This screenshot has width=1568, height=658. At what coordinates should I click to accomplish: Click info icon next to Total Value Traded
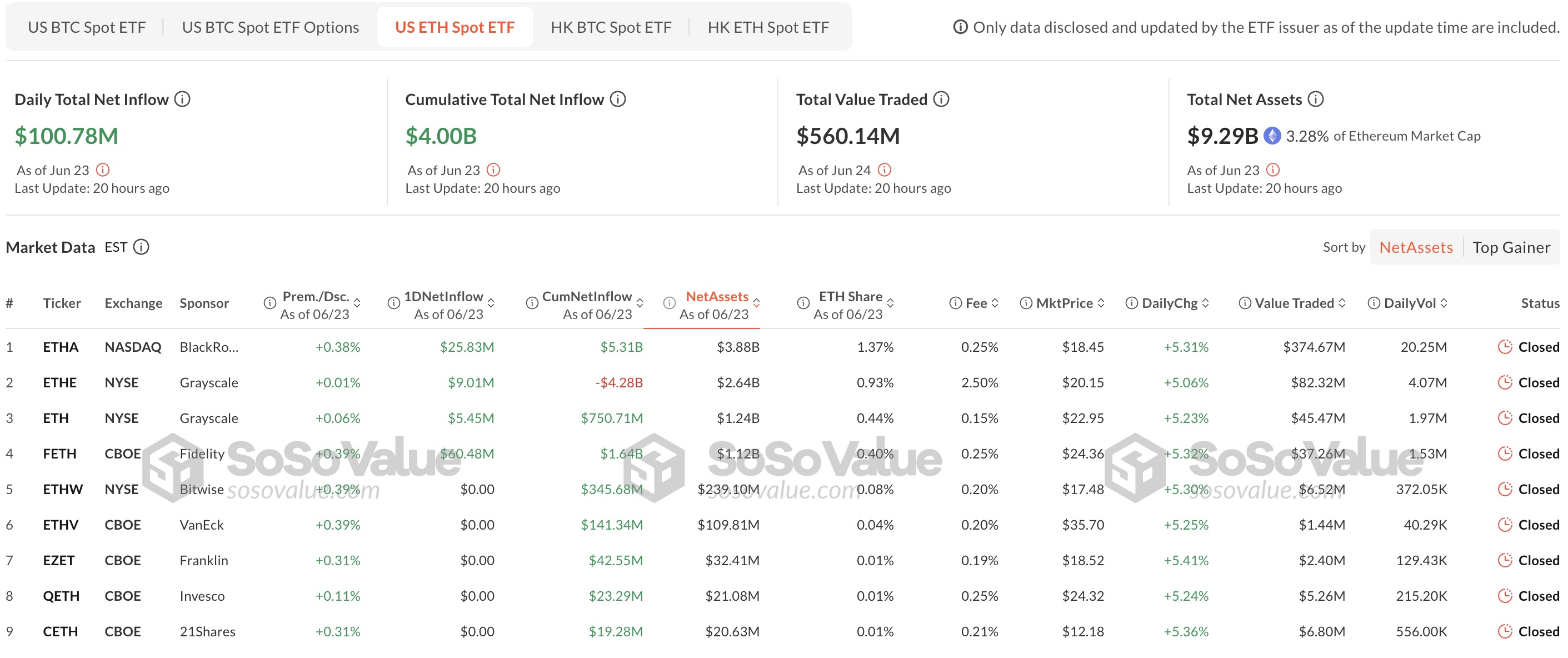[x=941, y=99]
